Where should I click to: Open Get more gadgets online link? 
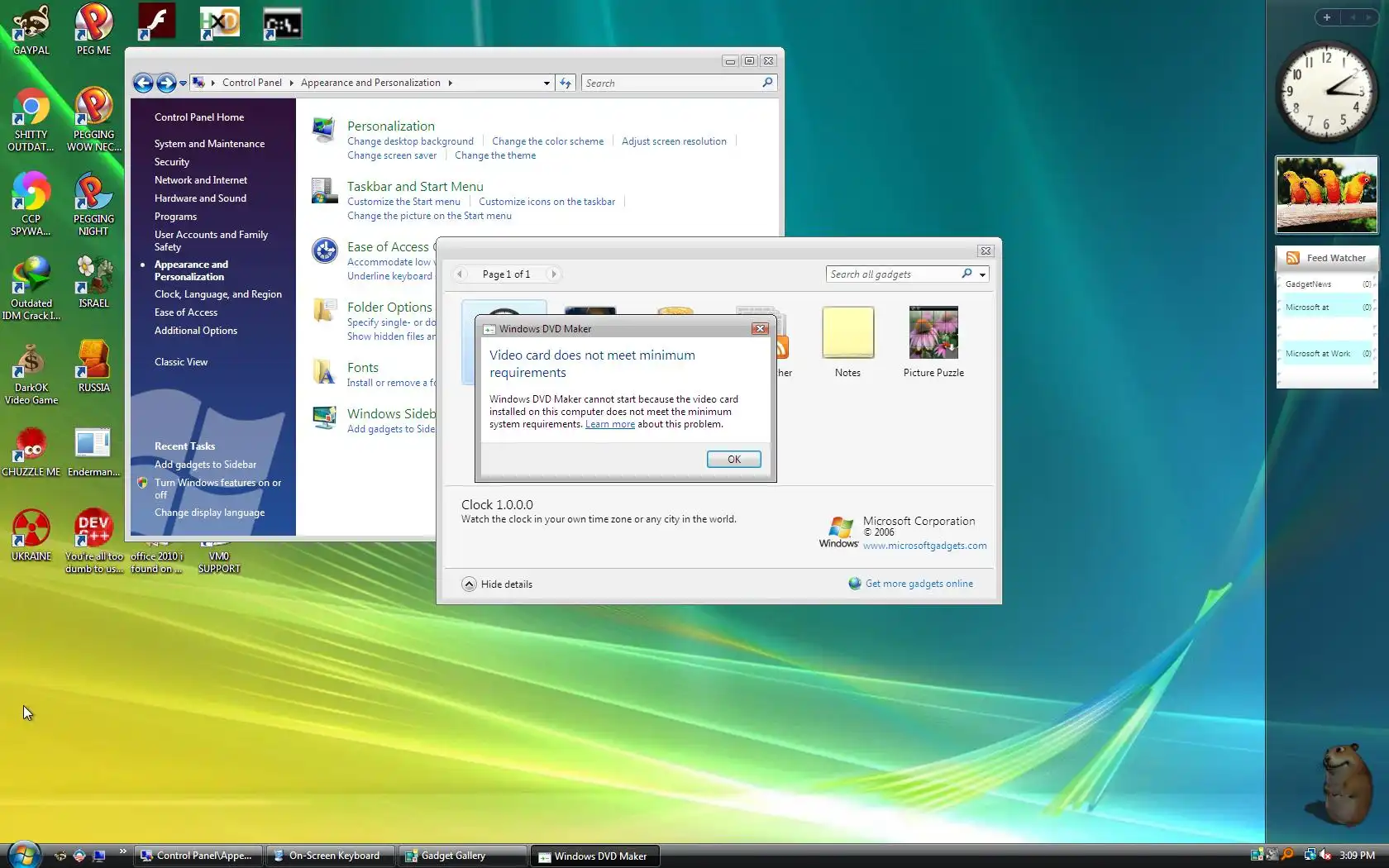[x=919, y=584]
